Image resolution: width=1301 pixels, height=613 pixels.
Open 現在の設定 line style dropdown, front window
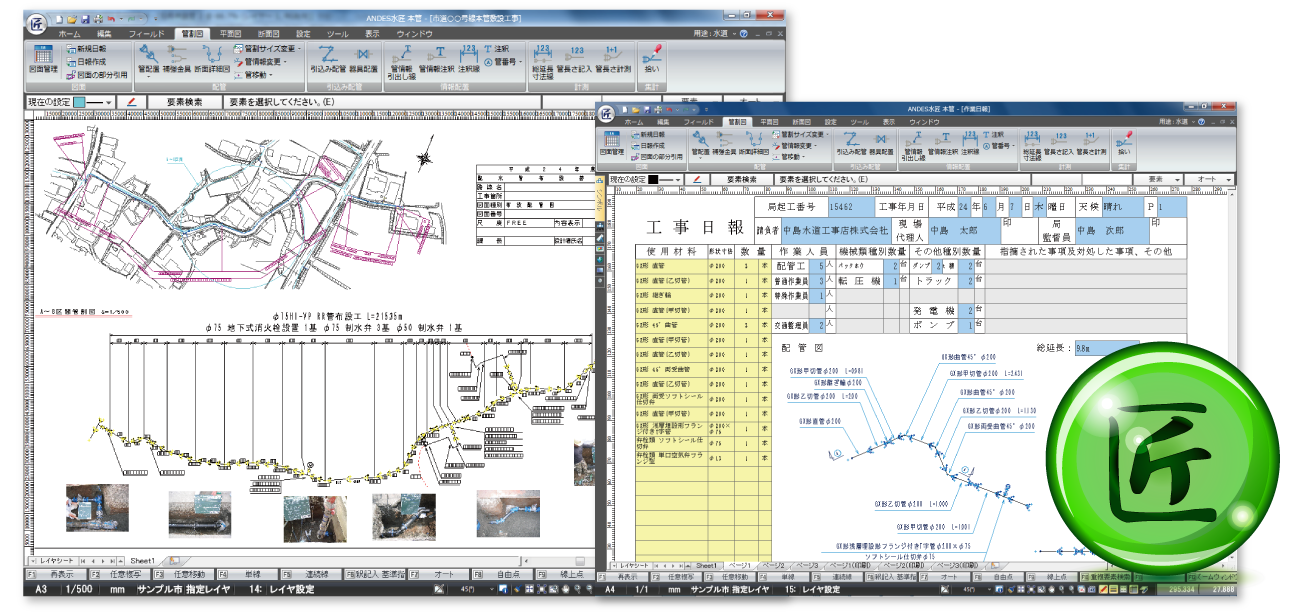coord(679,179)
